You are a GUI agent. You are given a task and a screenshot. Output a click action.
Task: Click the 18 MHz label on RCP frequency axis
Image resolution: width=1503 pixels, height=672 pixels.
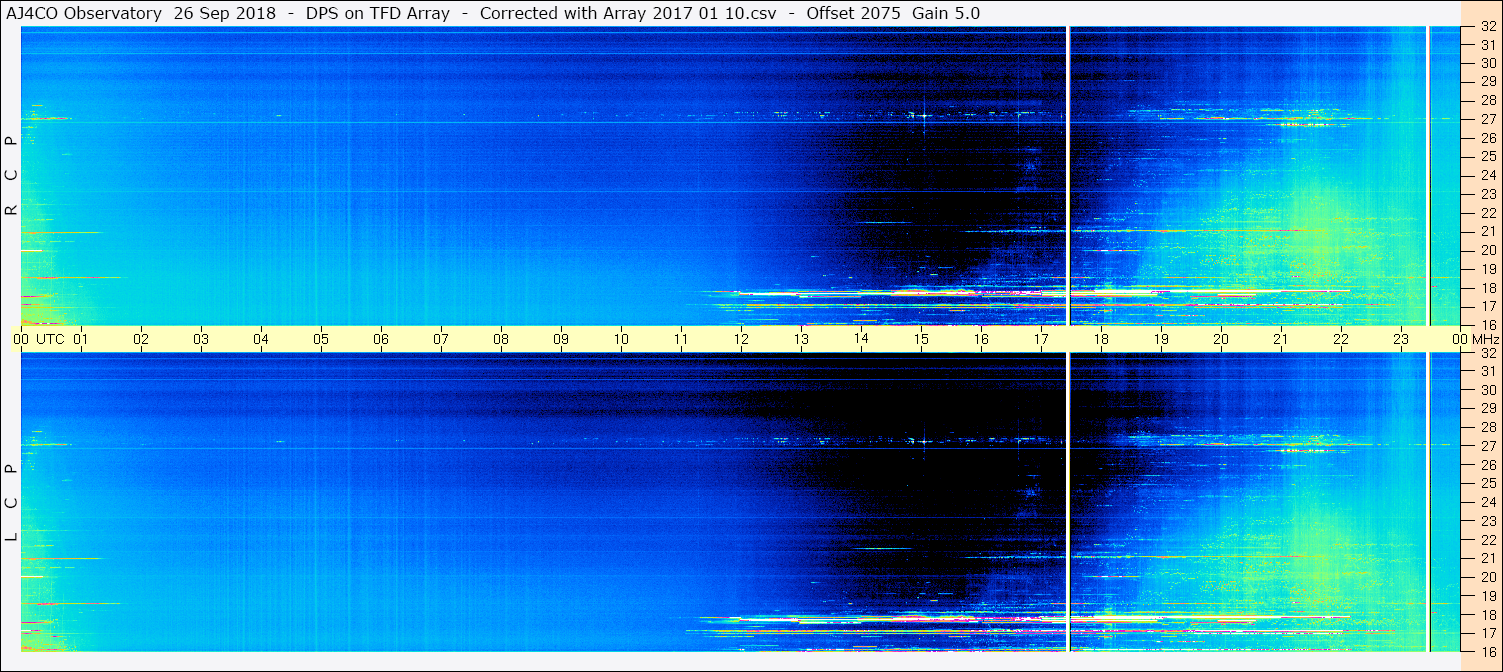click(1488, 288)
